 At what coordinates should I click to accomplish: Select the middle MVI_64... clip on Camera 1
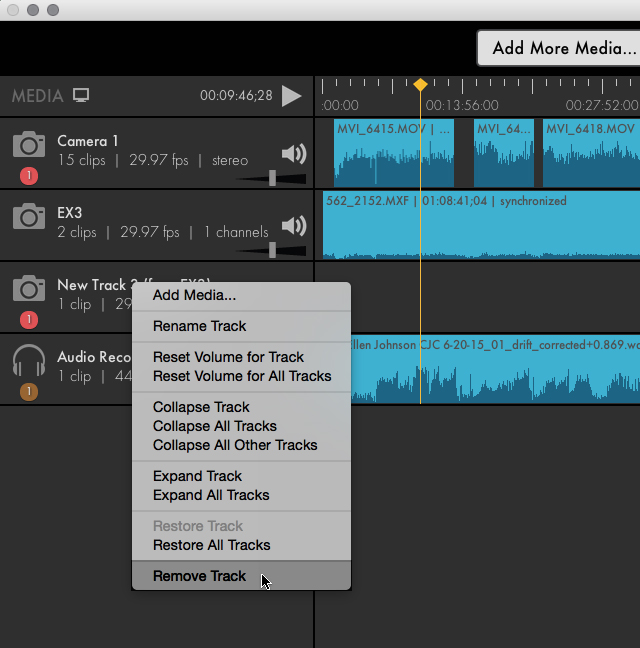pyautogui.click(x=504, y=153)
